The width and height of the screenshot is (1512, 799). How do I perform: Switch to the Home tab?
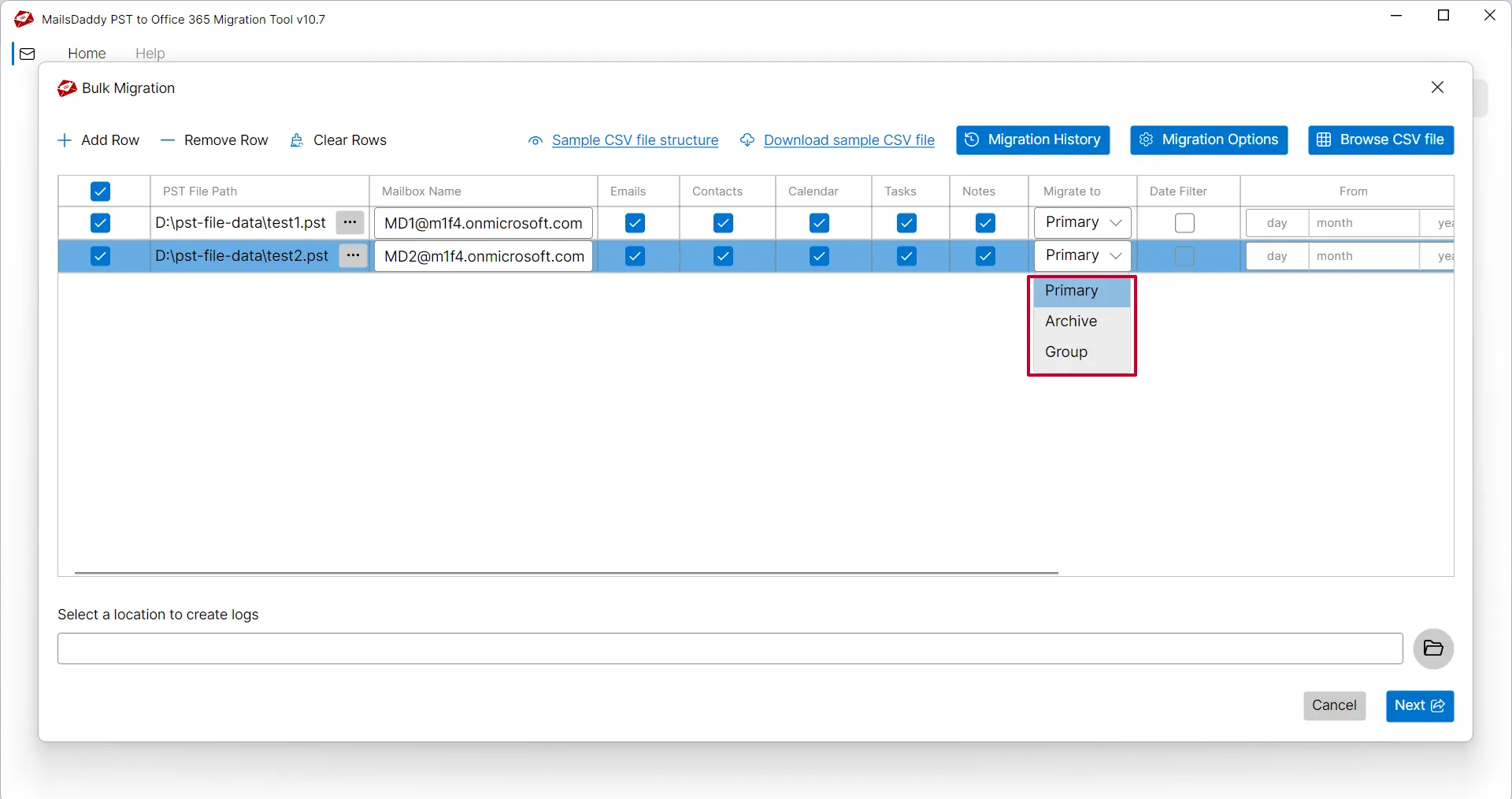[x=87, y=54]
